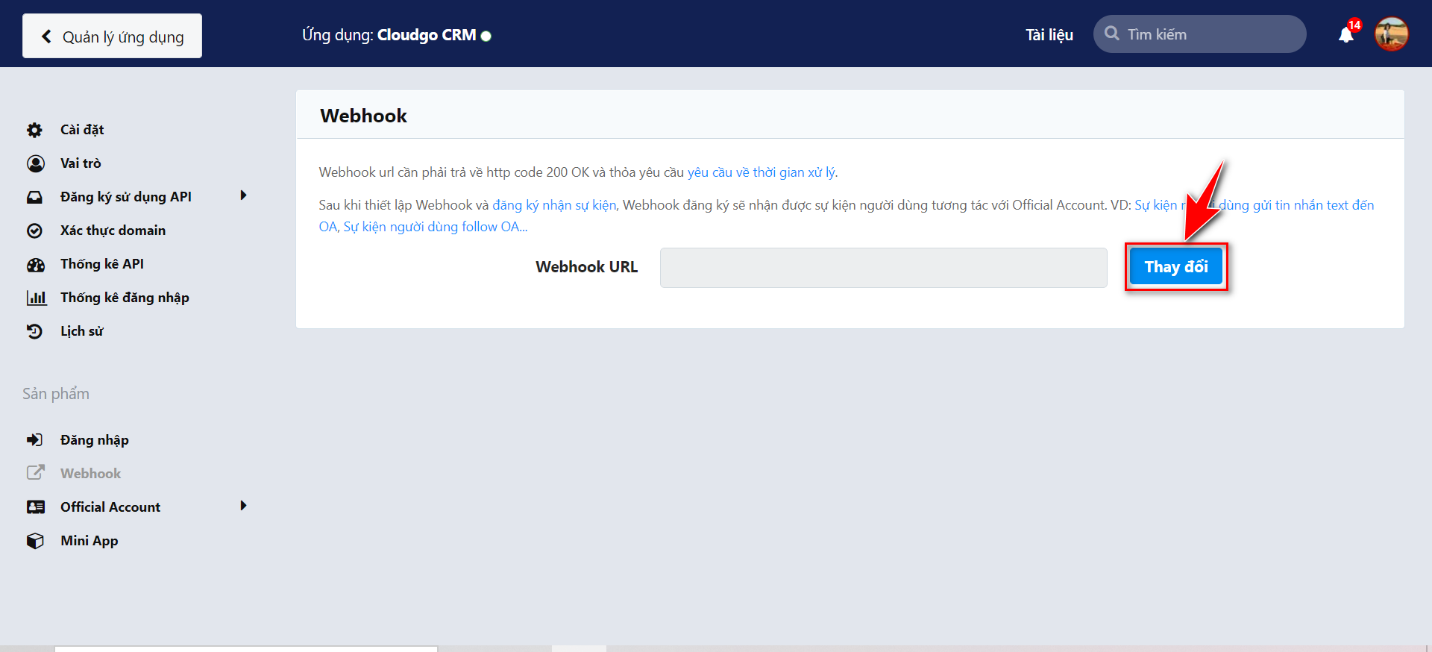Image resolution: width=1432 pixels, height=652 pixels.
Task: View the Thống kê API icon
Action: [x=34, y=263]
